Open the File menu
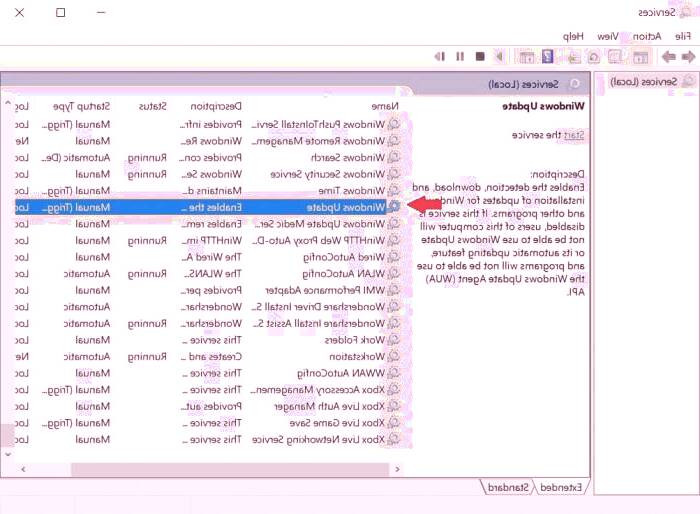This screenshot has height=514, width=700. click(683, 36)
